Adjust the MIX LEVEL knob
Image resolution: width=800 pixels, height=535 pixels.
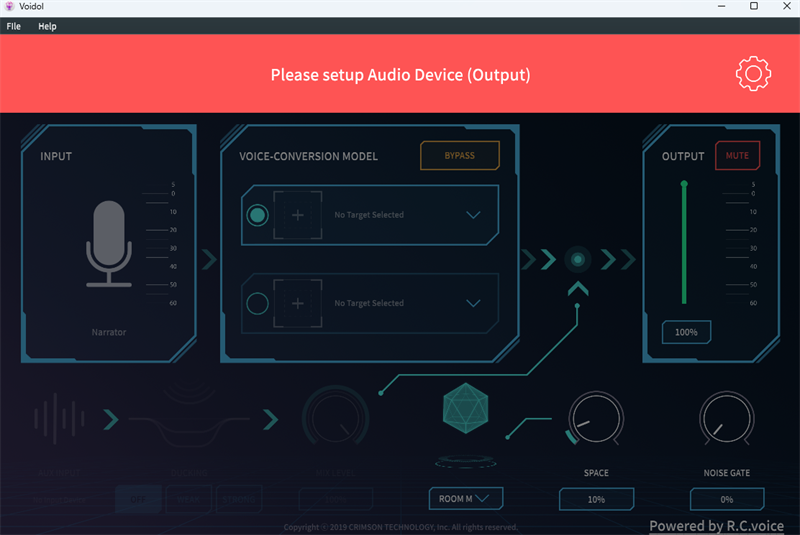(x=335, y=417)
